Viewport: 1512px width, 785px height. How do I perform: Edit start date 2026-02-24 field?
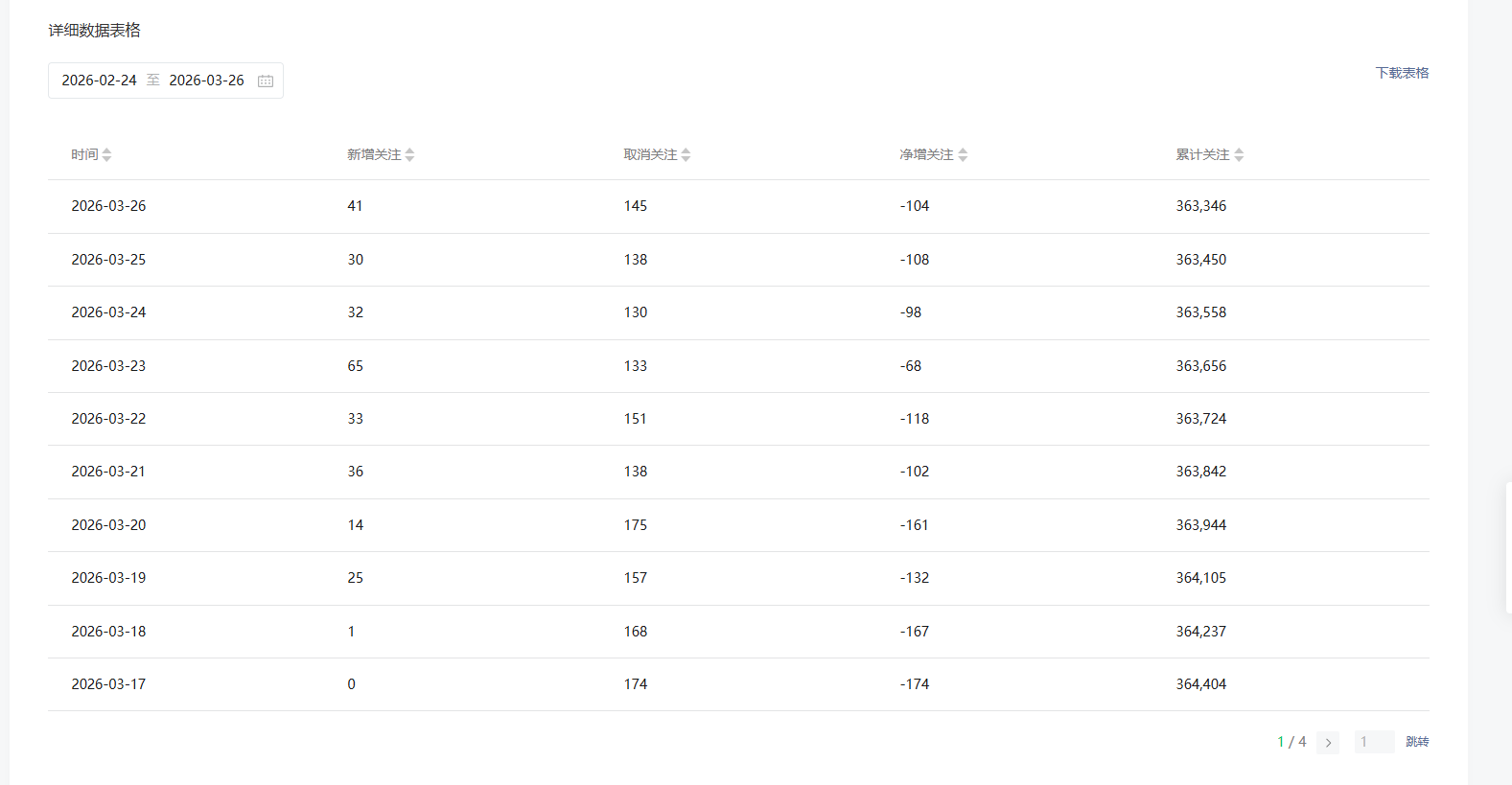[100, 81]
